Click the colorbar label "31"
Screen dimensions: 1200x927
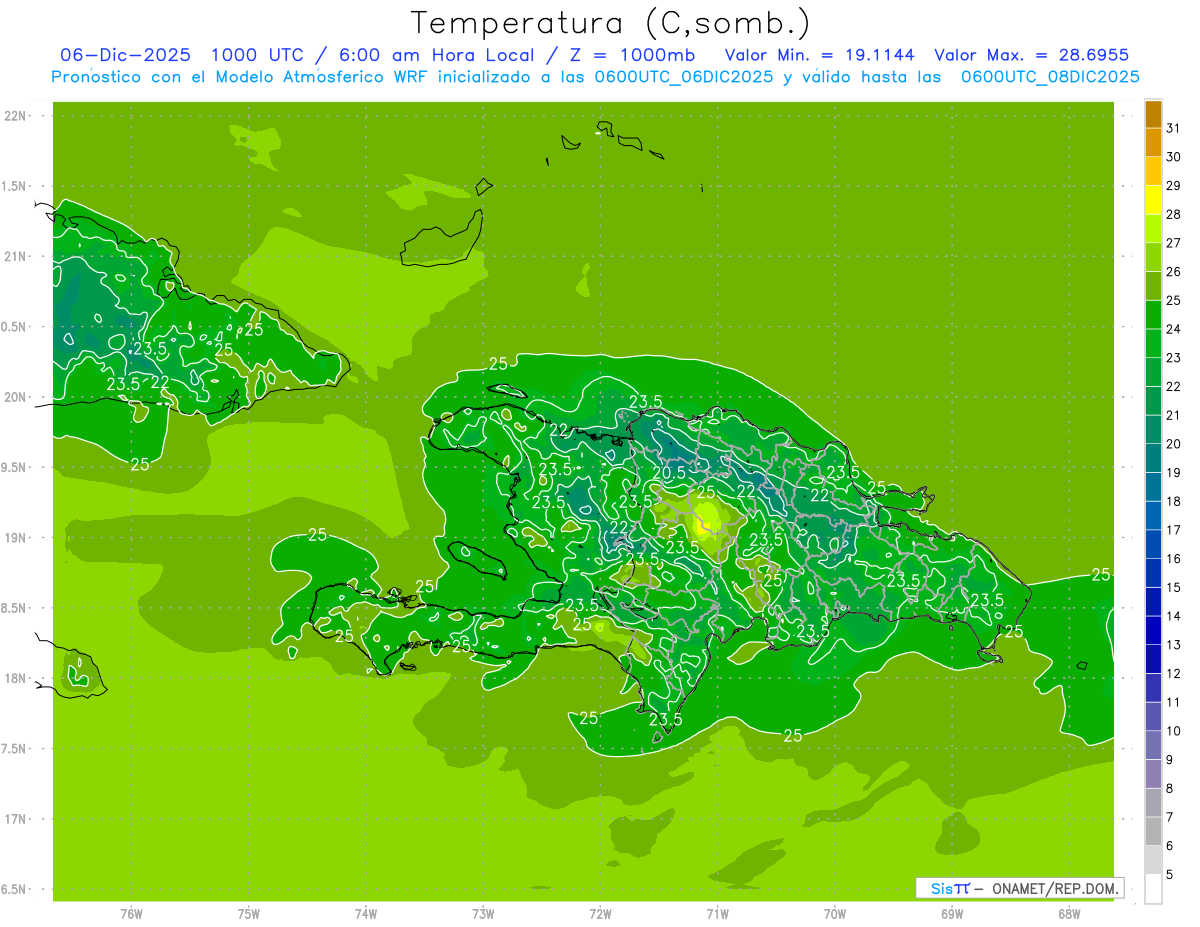click(1174, 128)
